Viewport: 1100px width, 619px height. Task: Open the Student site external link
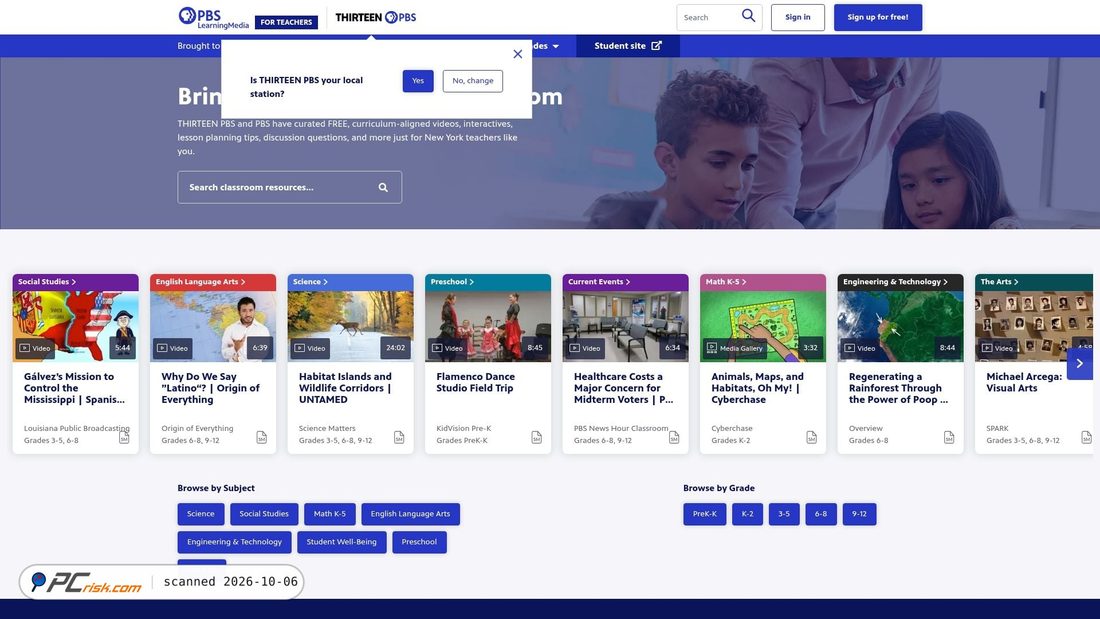point(628,46)
